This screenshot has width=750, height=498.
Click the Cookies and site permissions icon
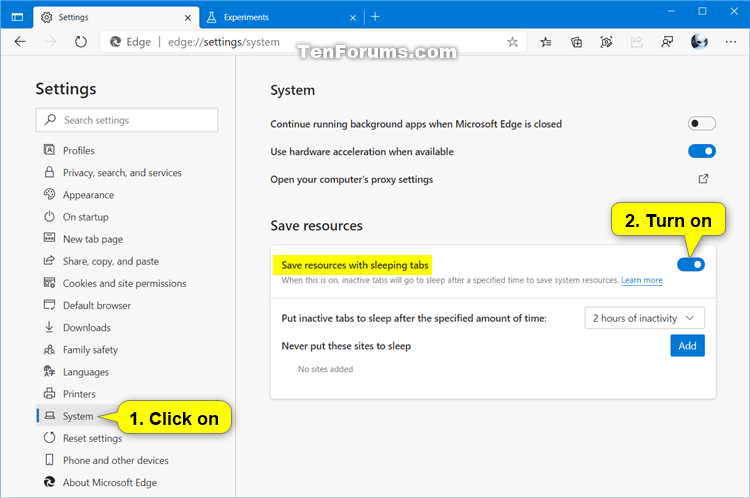[49, 282]
